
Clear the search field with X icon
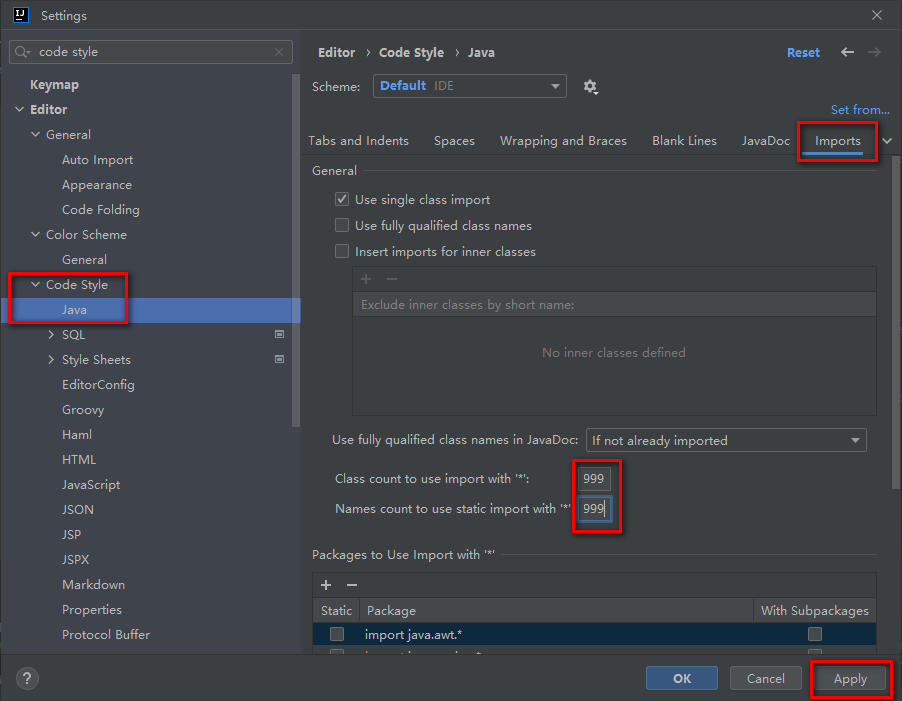tap(279, 52)
